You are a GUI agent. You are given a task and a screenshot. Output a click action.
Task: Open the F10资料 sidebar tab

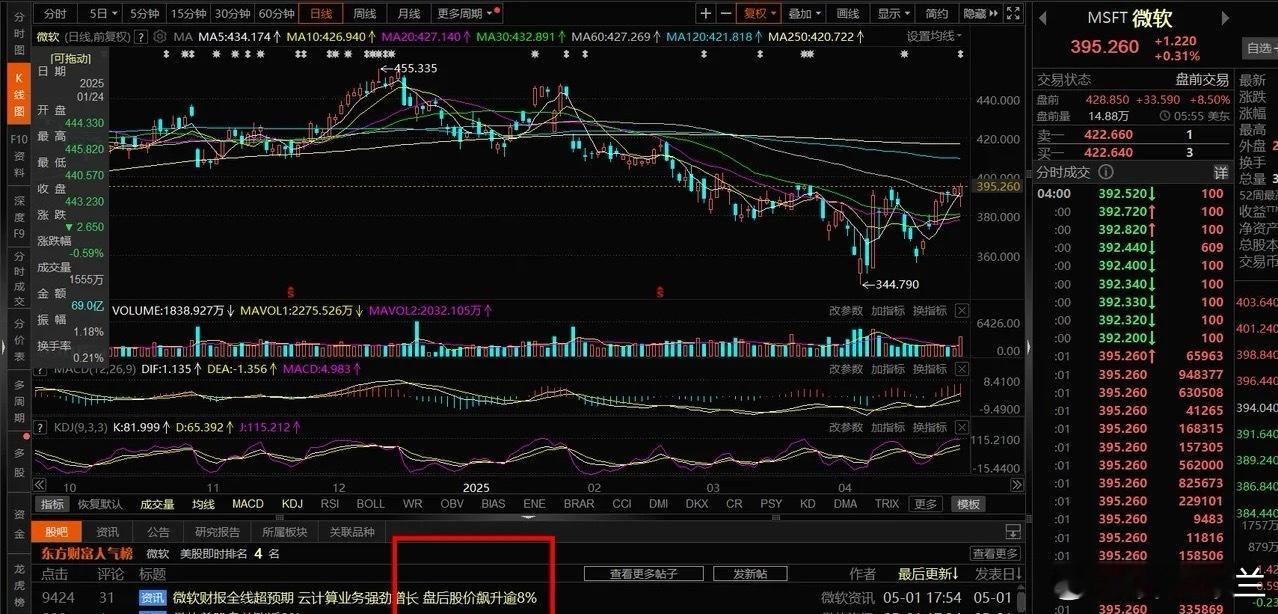[19, 154]
